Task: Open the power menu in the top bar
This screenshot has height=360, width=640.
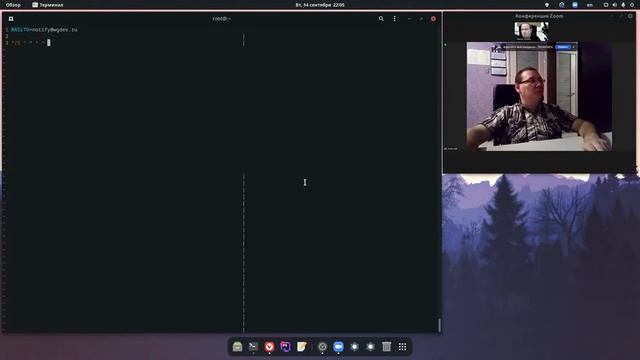Action: 632,5
